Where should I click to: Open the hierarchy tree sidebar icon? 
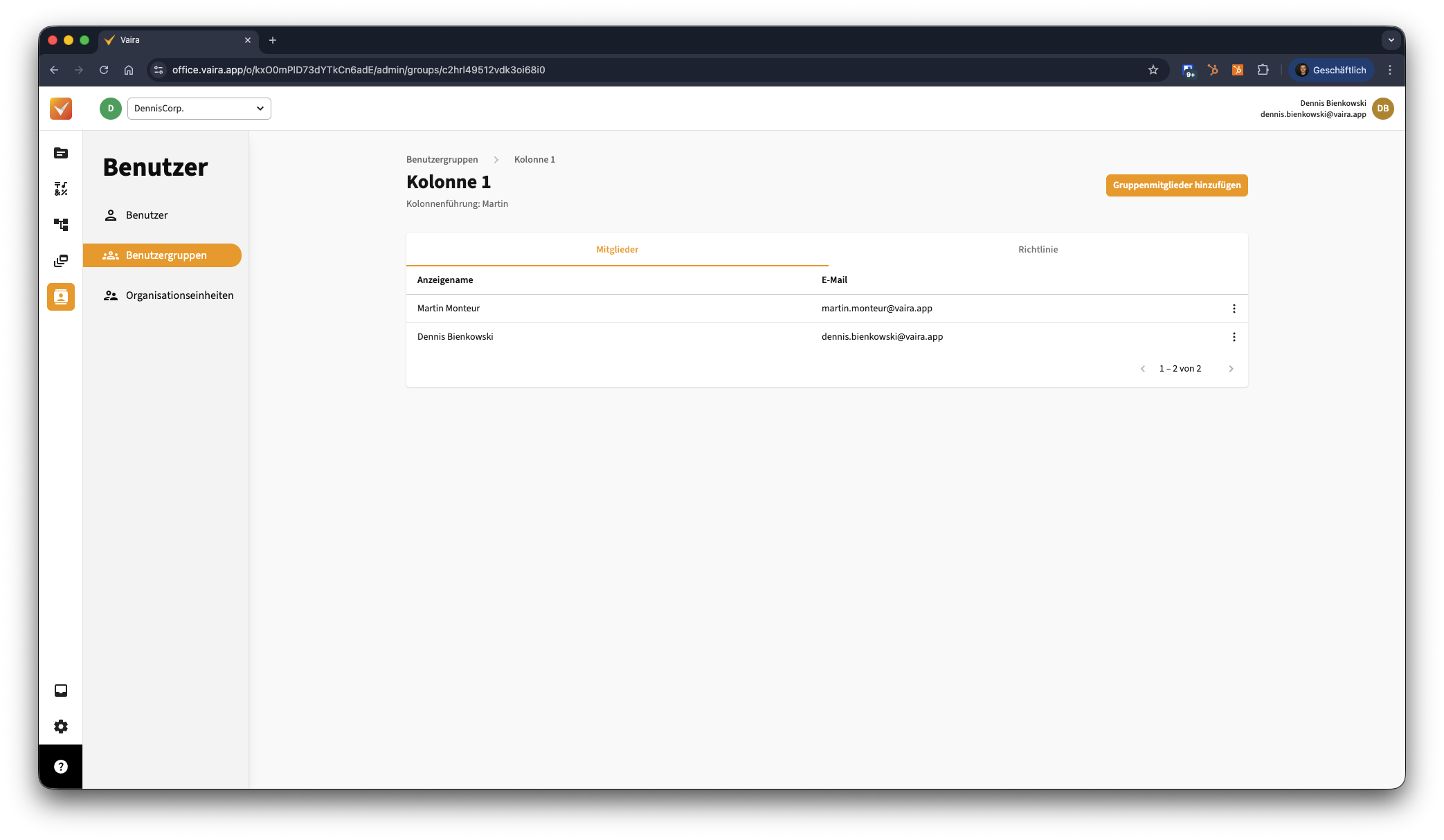coord(61,225)
